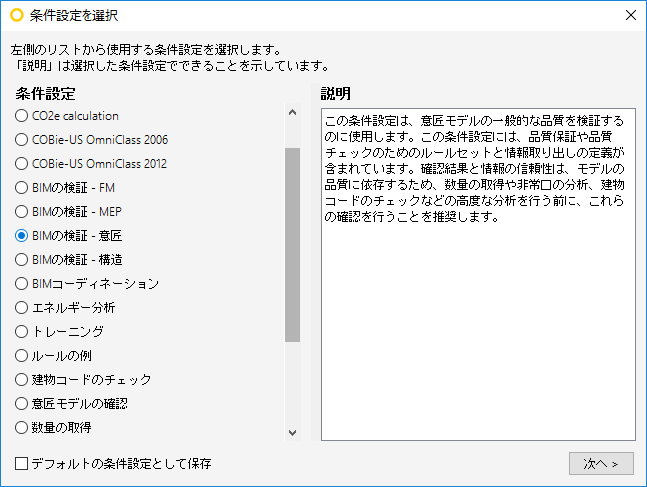647x487 pixels.
Task: Select BIMの検証 - FM radio button
Action: point(21,188)
